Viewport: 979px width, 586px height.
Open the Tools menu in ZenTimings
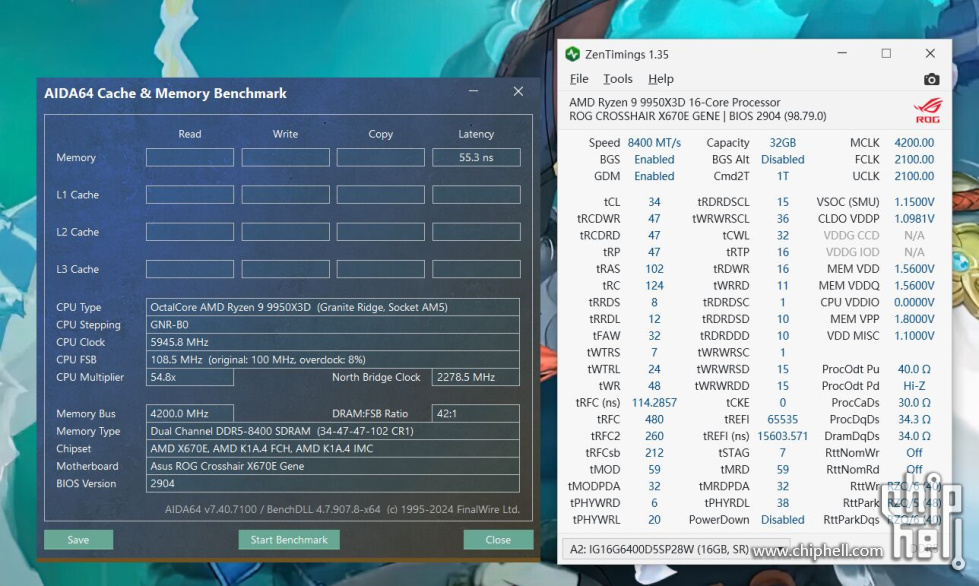[617, 79]
